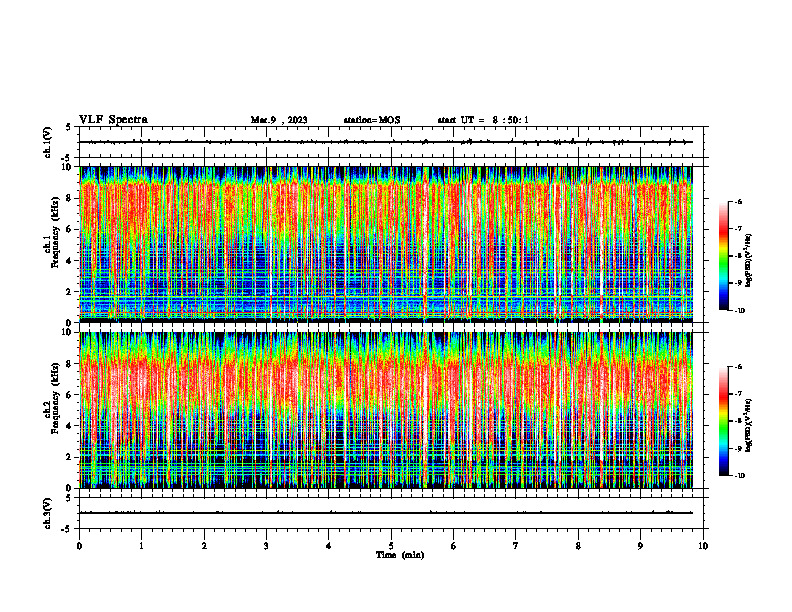
Task: Click time axis tick label "10" at far right
Action: [703, 546]
